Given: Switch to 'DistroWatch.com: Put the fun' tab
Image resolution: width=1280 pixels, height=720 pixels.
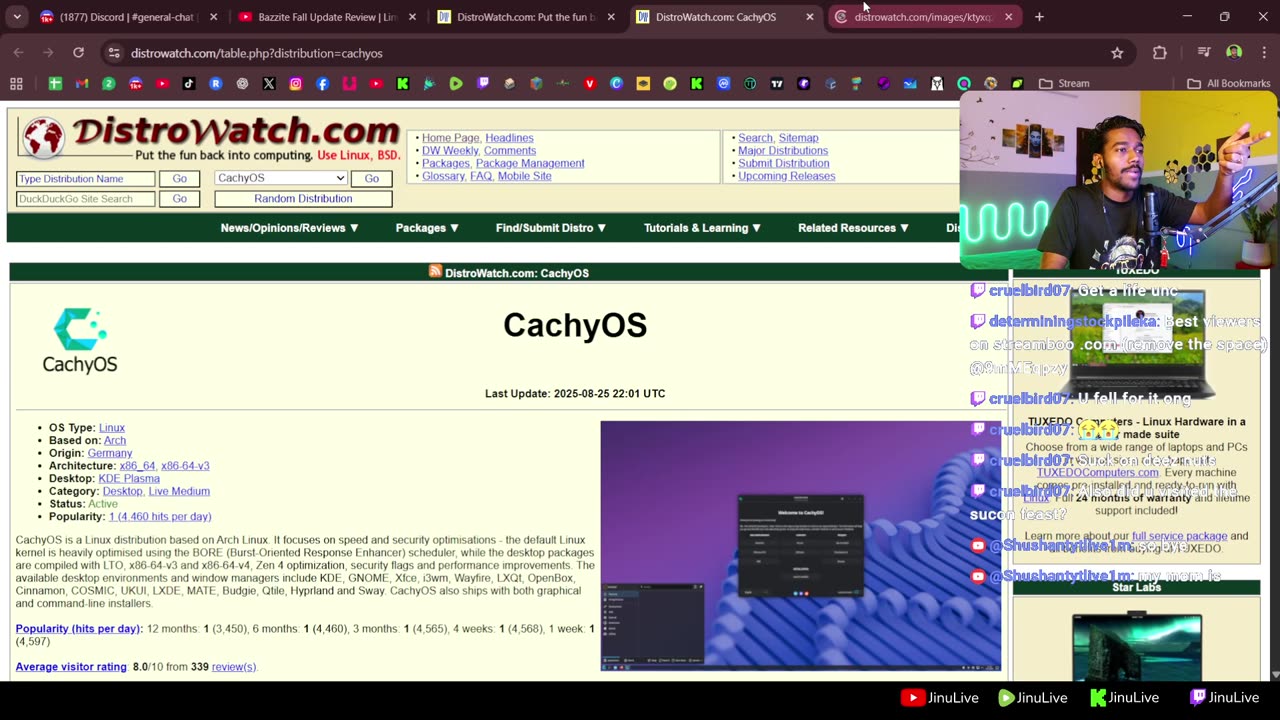Looking at the screenshot, I should 525,17.
